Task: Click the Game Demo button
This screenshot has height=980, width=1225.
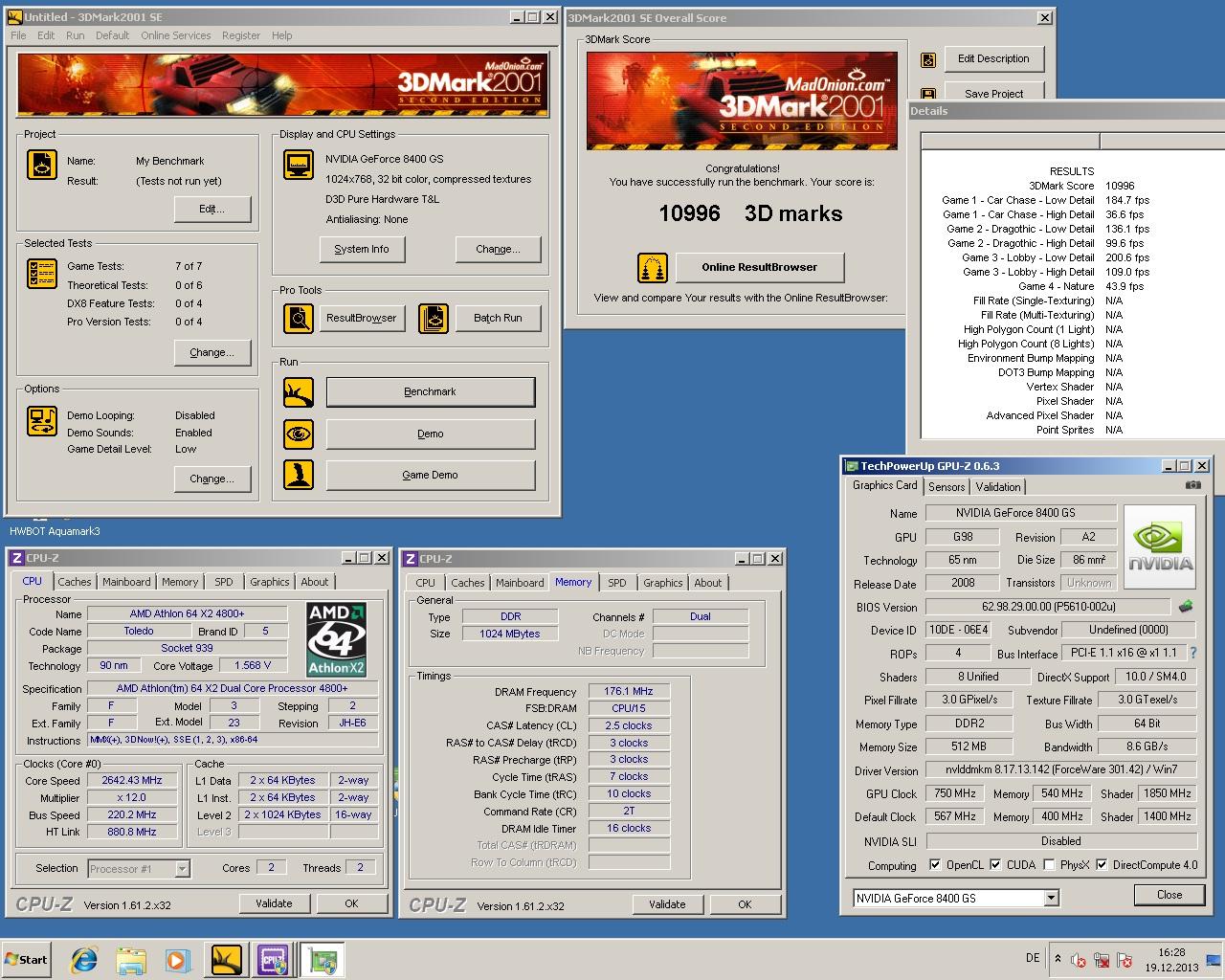Action: [x=431, y=475]
